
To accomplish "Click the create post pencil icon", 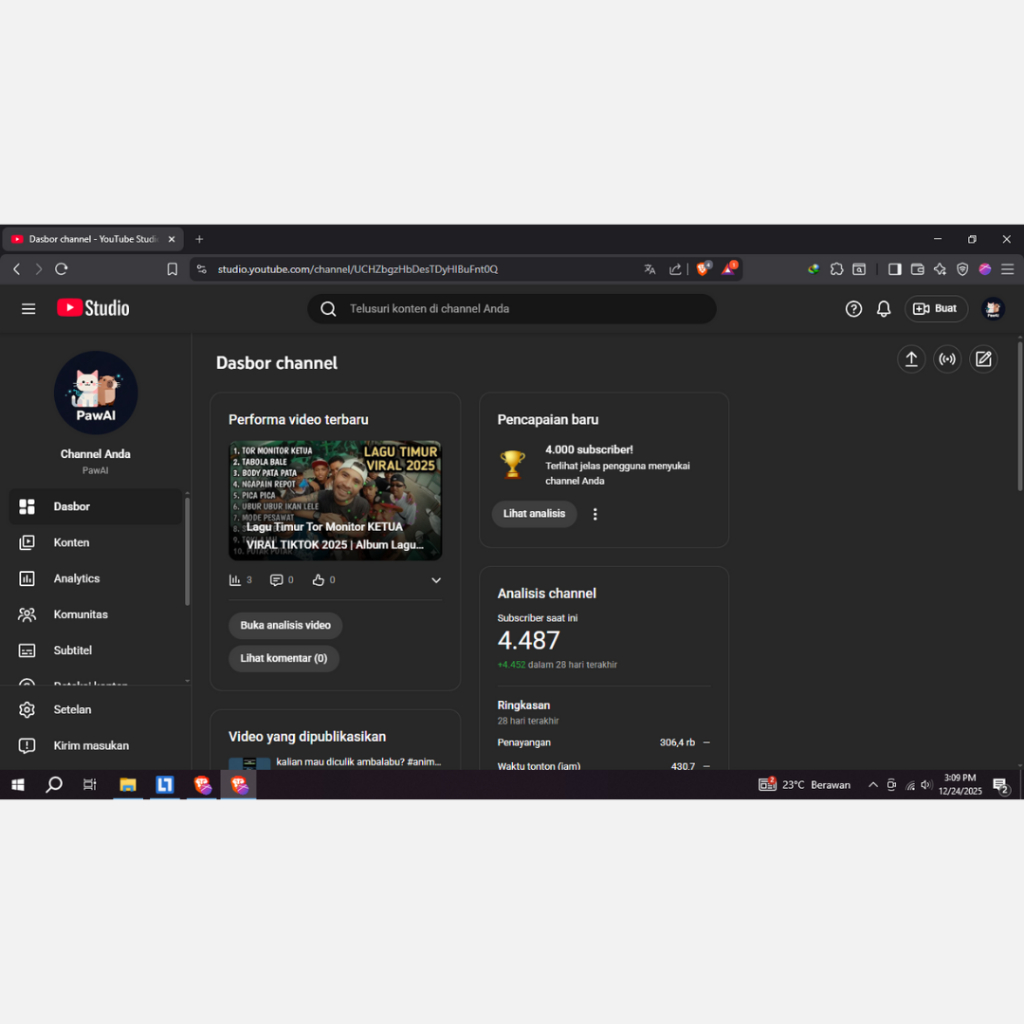I will 983,359.
